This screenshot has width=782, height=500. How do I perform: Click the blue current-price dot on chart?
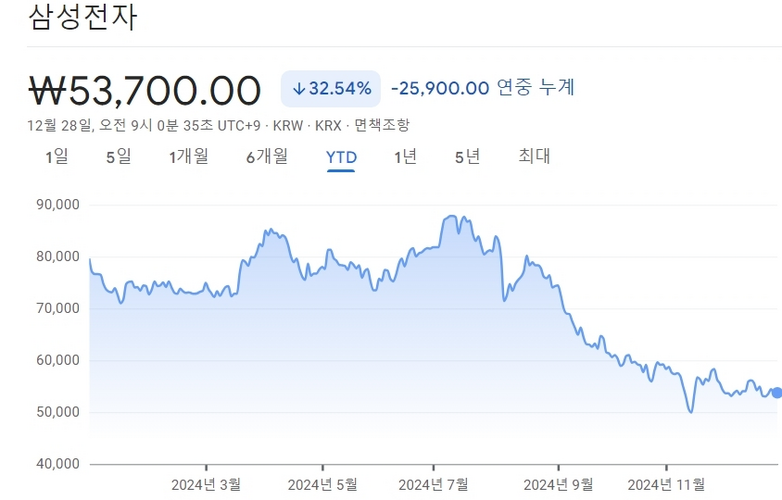(x=777, y=393)
